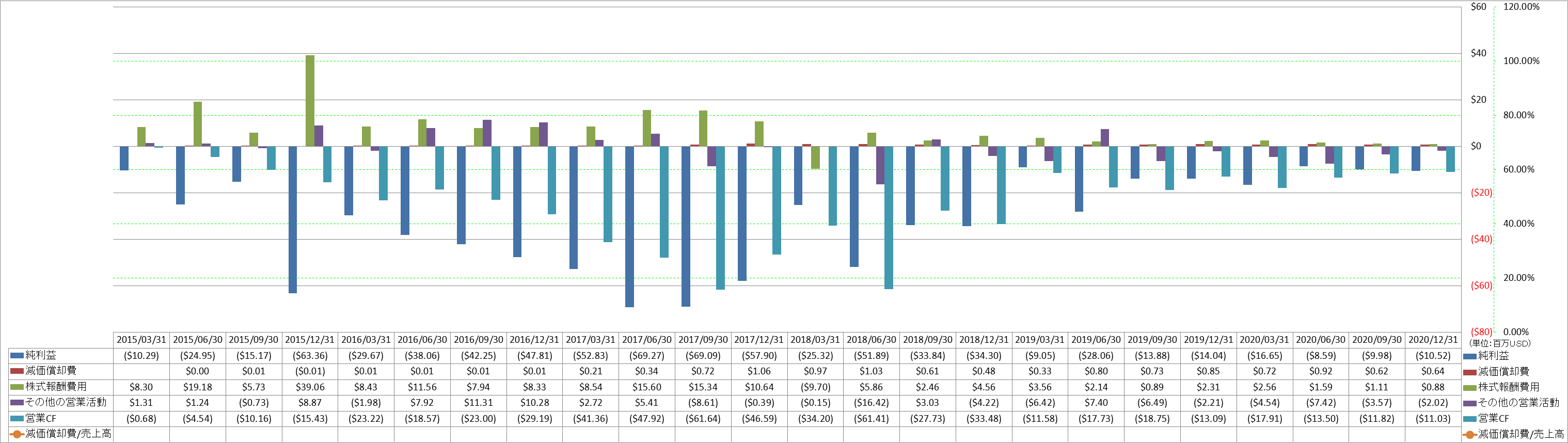
Task: Click the 純利益 cell showing ($10.29)
Action: pyautogui.click(x=141, y=355)
